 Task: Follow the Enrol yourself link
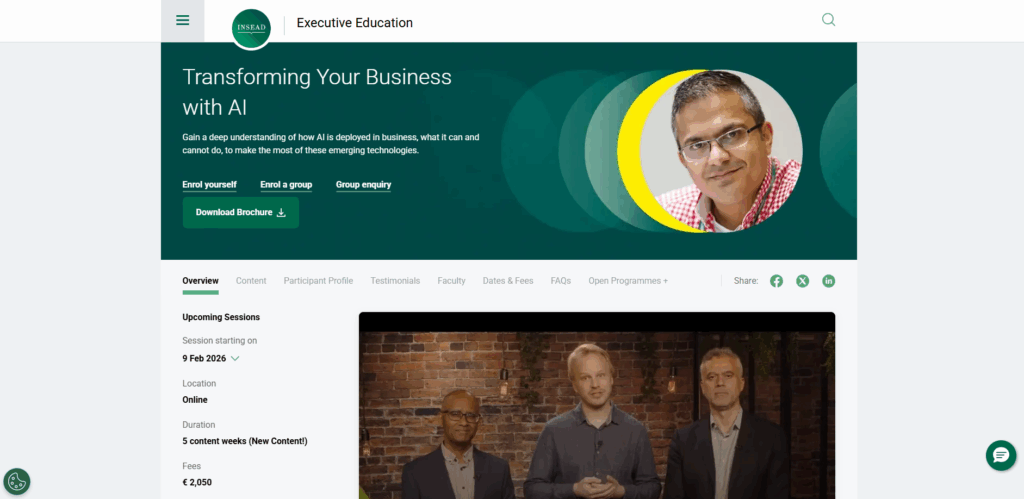209,185
